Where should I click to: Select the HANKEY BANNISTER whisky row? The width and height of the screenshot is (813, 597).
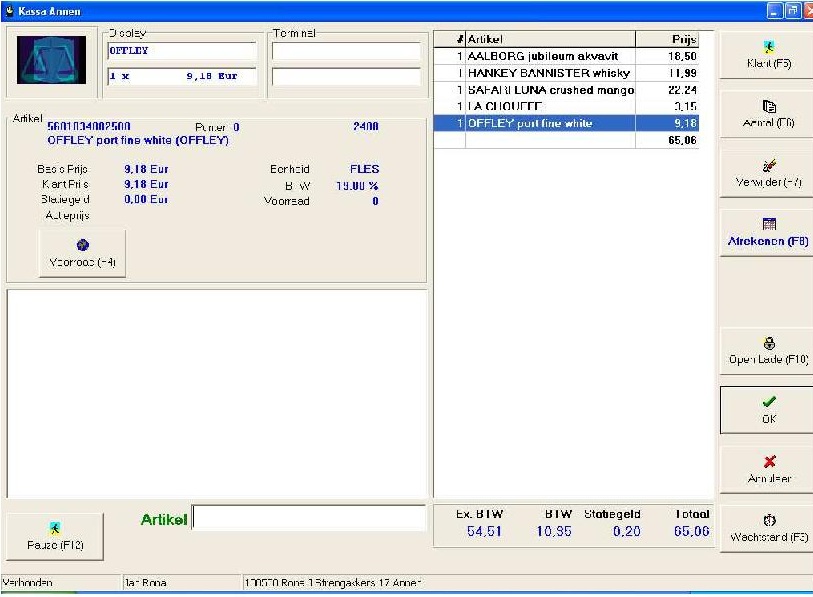coord(566,73)
